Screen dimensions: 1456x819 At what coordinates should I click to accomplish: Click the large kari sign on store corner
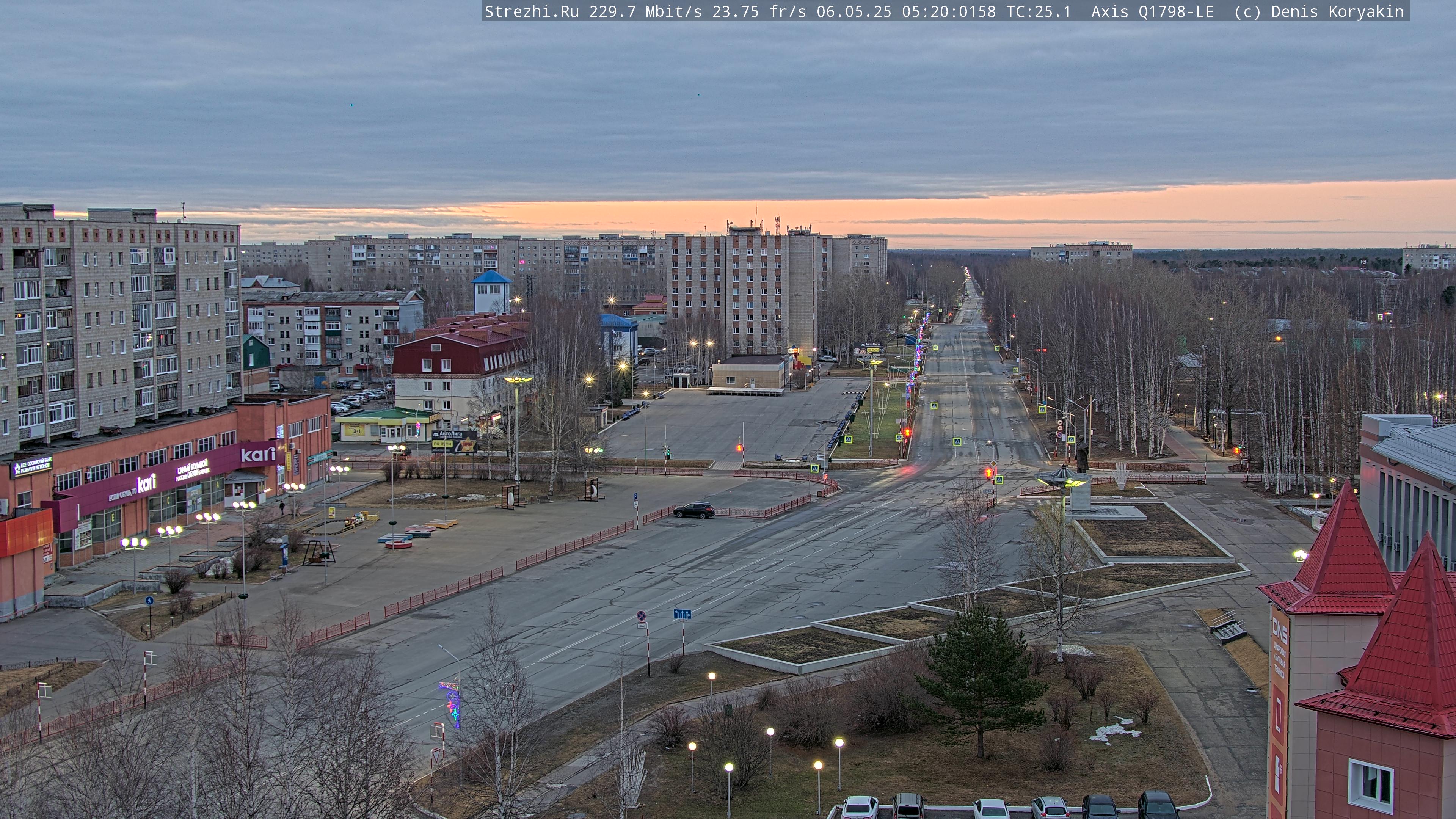pos(258,454)
